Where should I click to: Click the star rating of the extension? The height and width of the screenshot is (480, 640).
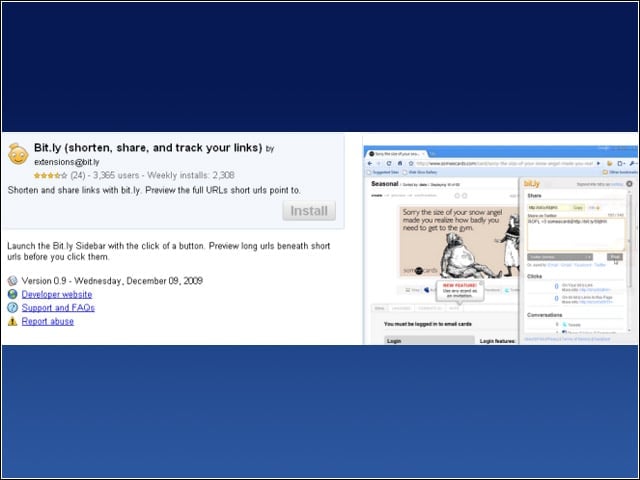[x=51, y=176]
